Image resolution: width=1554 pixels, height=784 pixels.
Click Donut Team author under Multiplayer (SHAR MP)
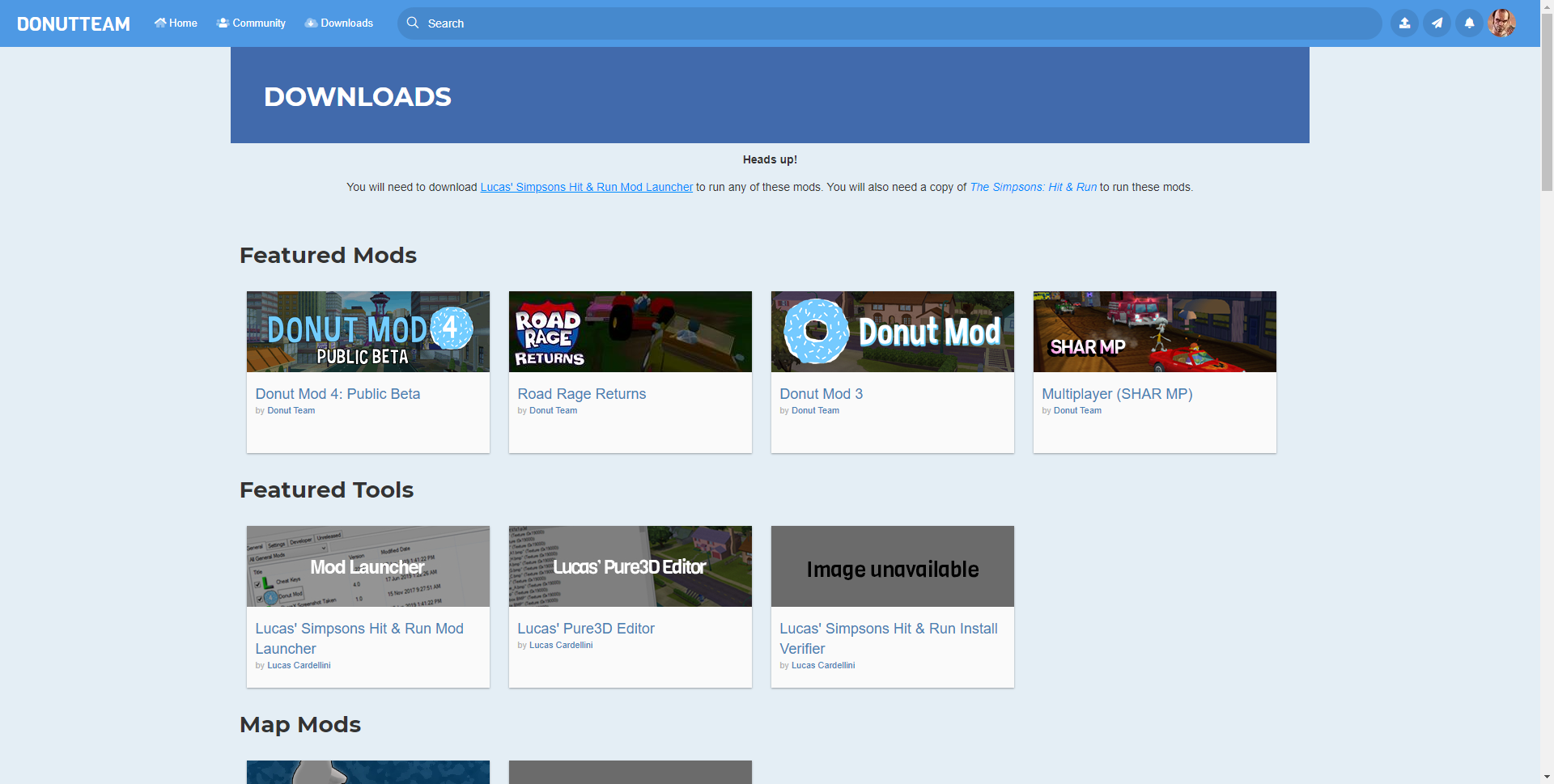pos(1078,410)
